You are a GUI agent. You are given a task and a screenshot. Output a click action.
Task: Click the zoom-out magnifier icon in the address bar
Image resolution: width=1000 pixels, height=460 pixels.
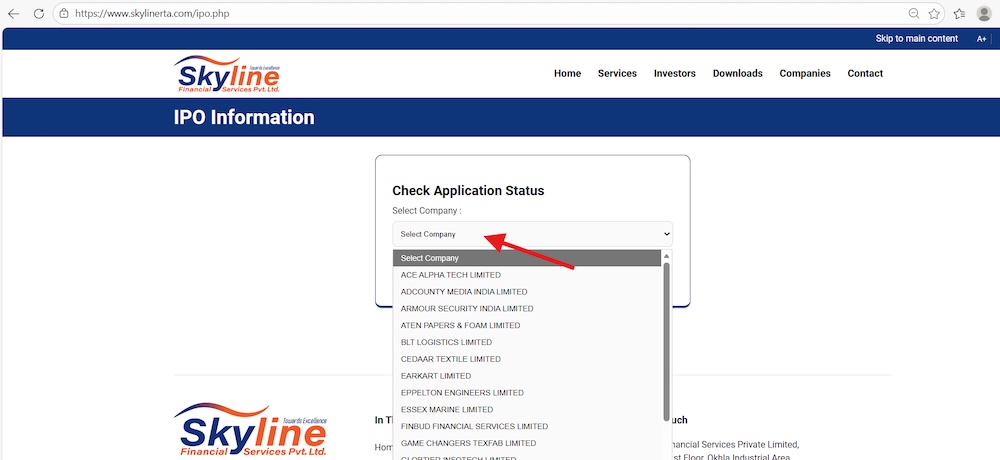[914, 13]
